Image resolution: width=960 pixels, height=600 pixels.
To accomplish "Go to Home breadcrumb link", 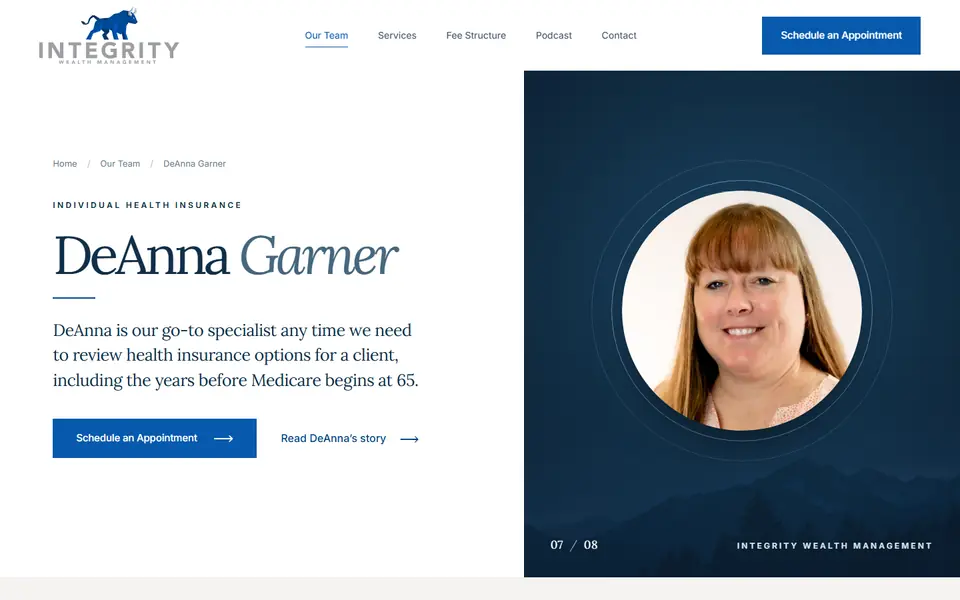I will tap(65, 163).
